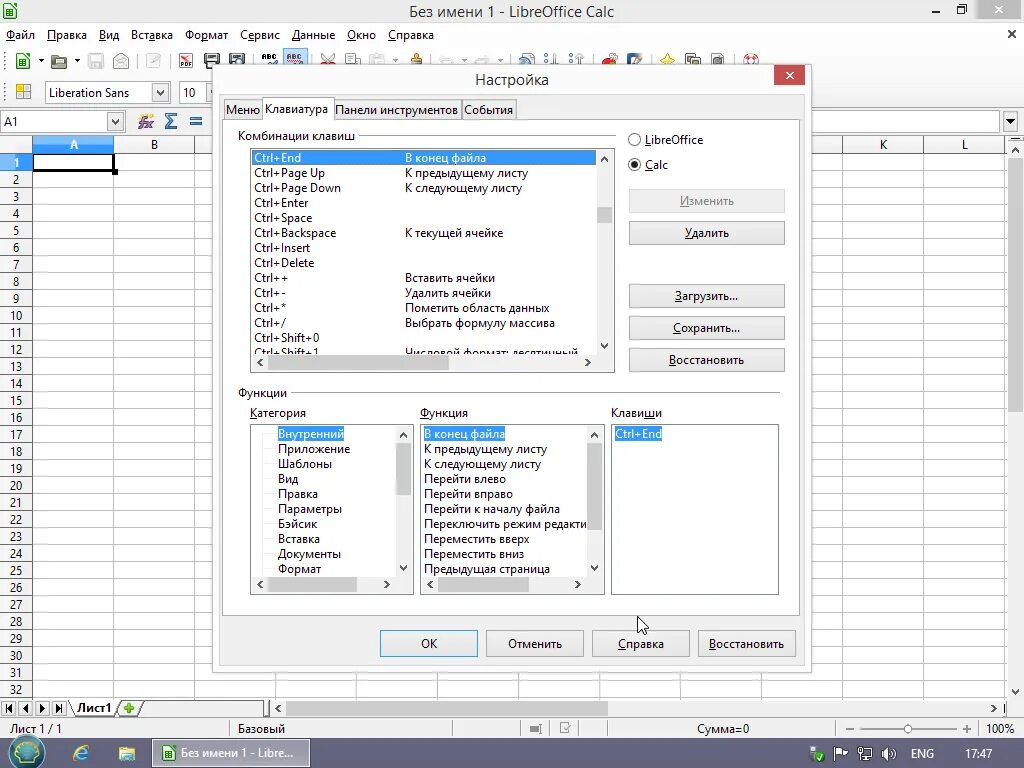Open the Формат menu
1024x768 pixels.
(206, 35)
